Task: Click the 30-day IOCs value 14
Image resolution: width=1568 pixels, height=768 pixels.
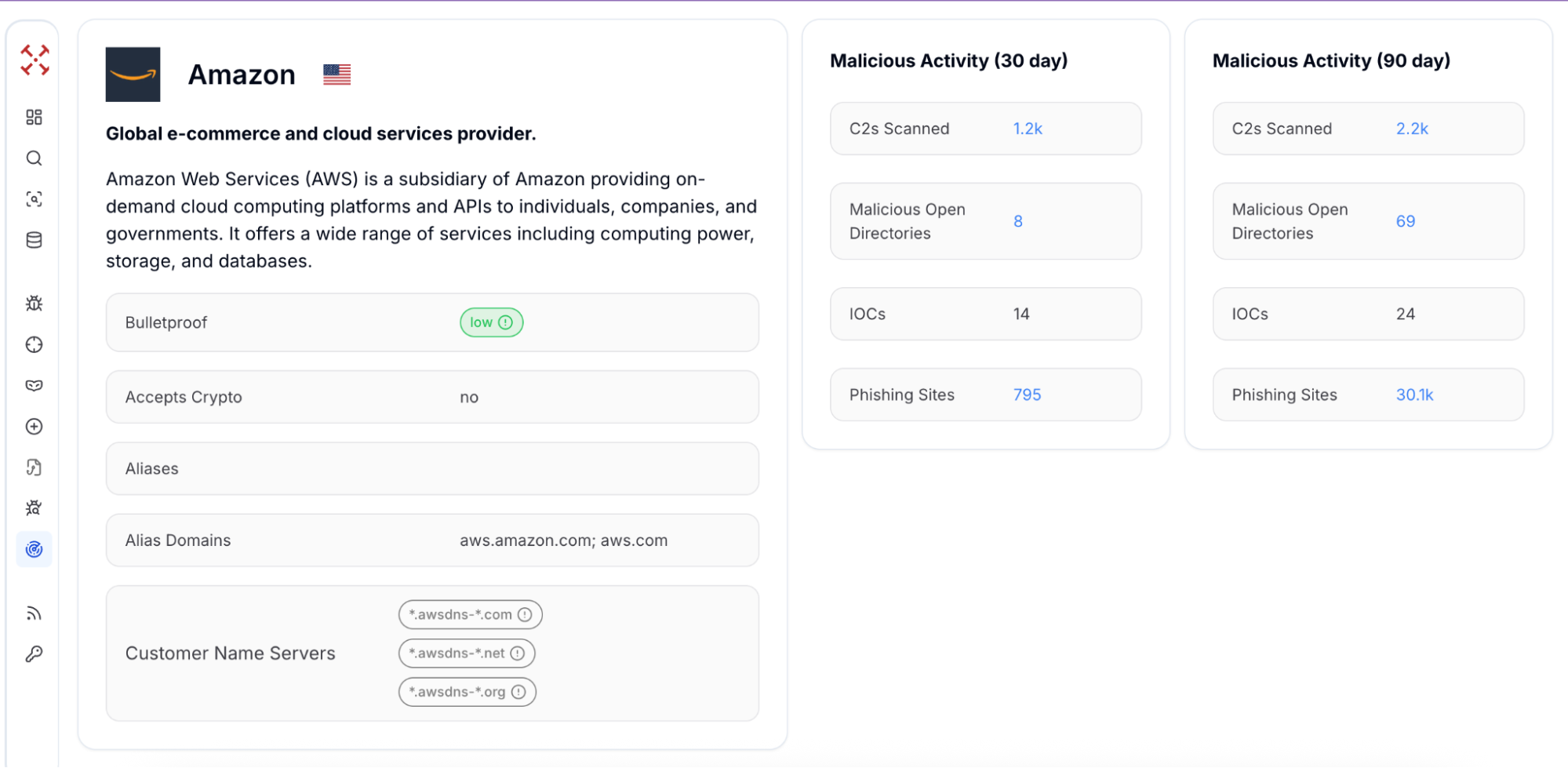Action: [x=1021, y=314]
